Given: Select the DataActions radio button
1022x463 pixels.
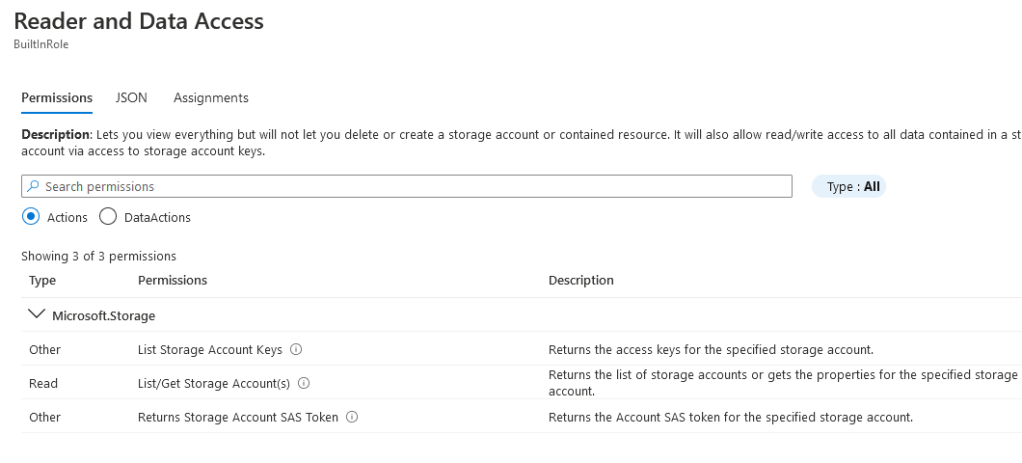Looking at the screenshot, I should point(108,217).
